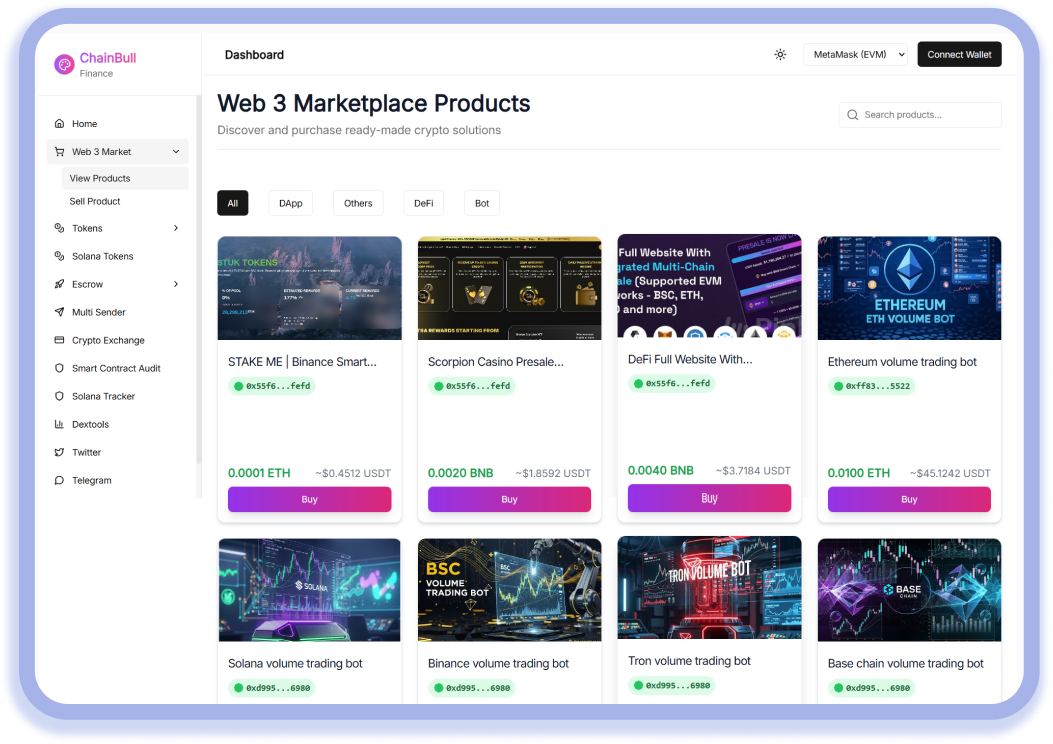
Task: Open the MetaMask (EVM) wallet dropdown
Action: (855, 55)
